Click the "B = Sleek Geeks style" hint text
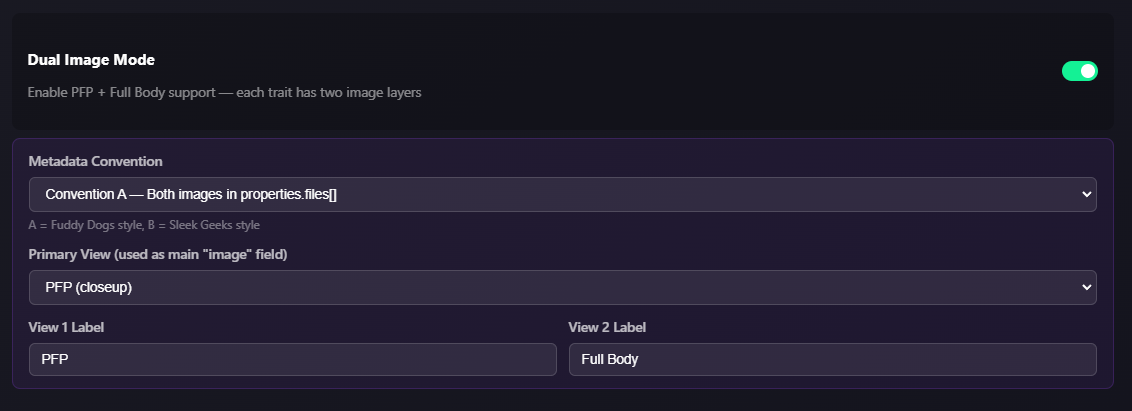Screen dimensions: 1132x411 (x=203, y=225)
